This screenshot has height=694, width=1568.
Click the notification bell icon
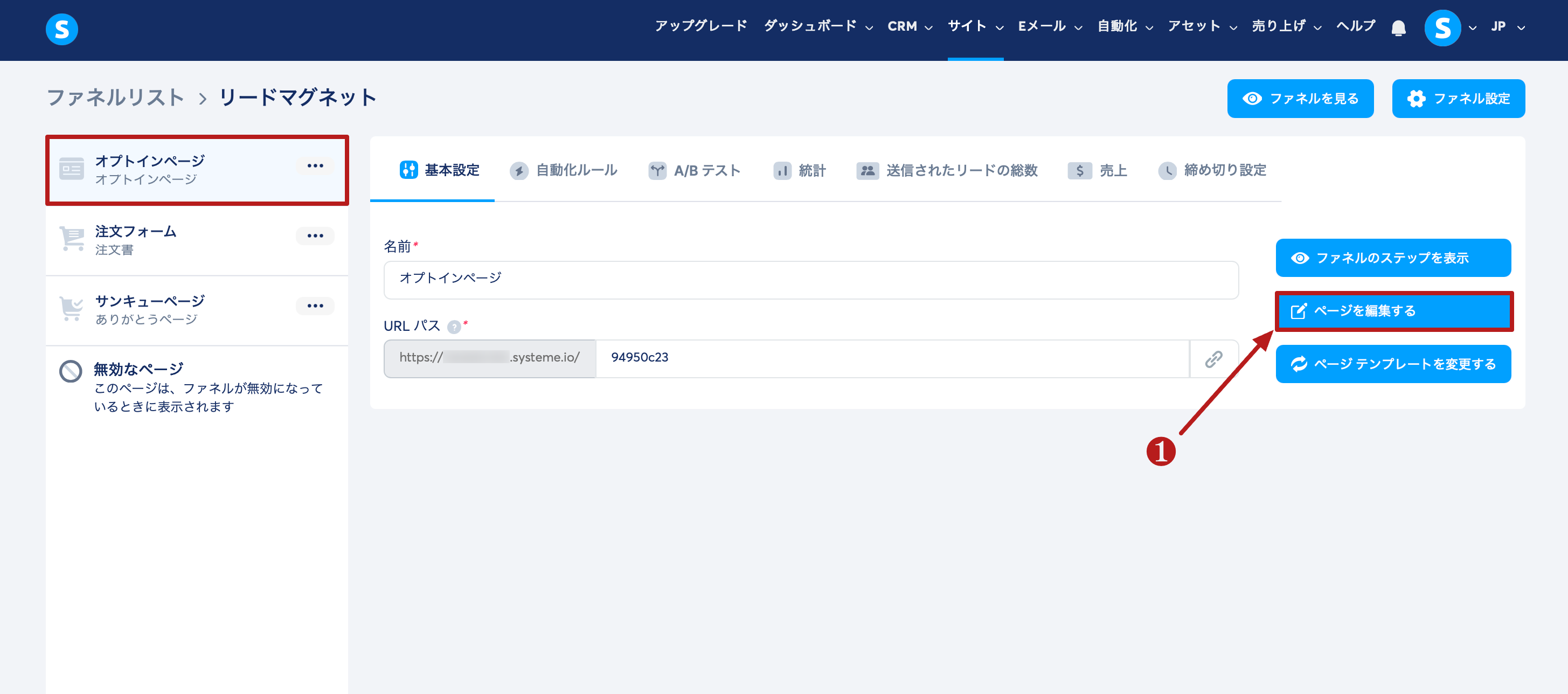click(1398, 28)
